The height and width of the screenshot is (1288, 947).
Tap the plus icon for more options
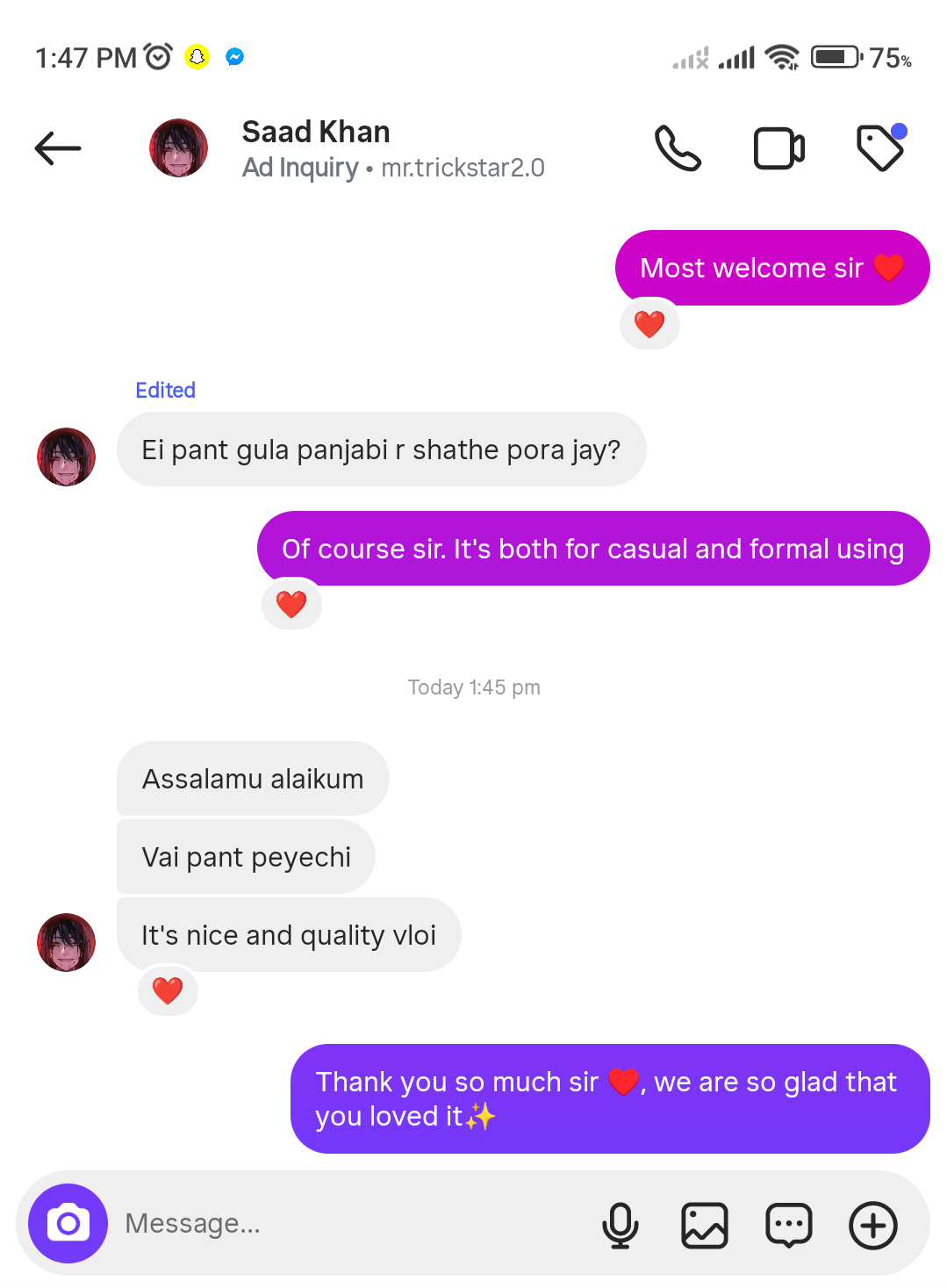pos(873,1225)
